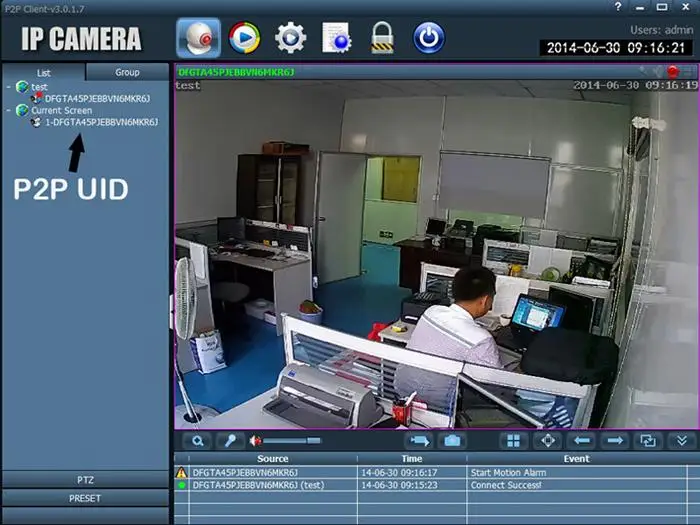The image size is (700, 525).
Task: Click the magnifier search icon below video
Action: (x=198, y=440)
